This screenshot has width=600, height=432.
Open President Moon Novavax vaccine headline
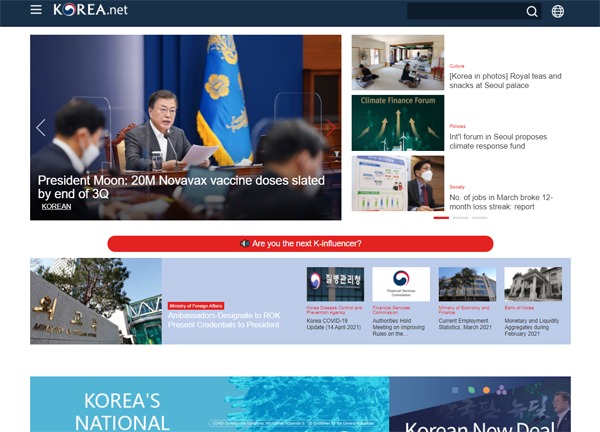click(x=180, y=187)
